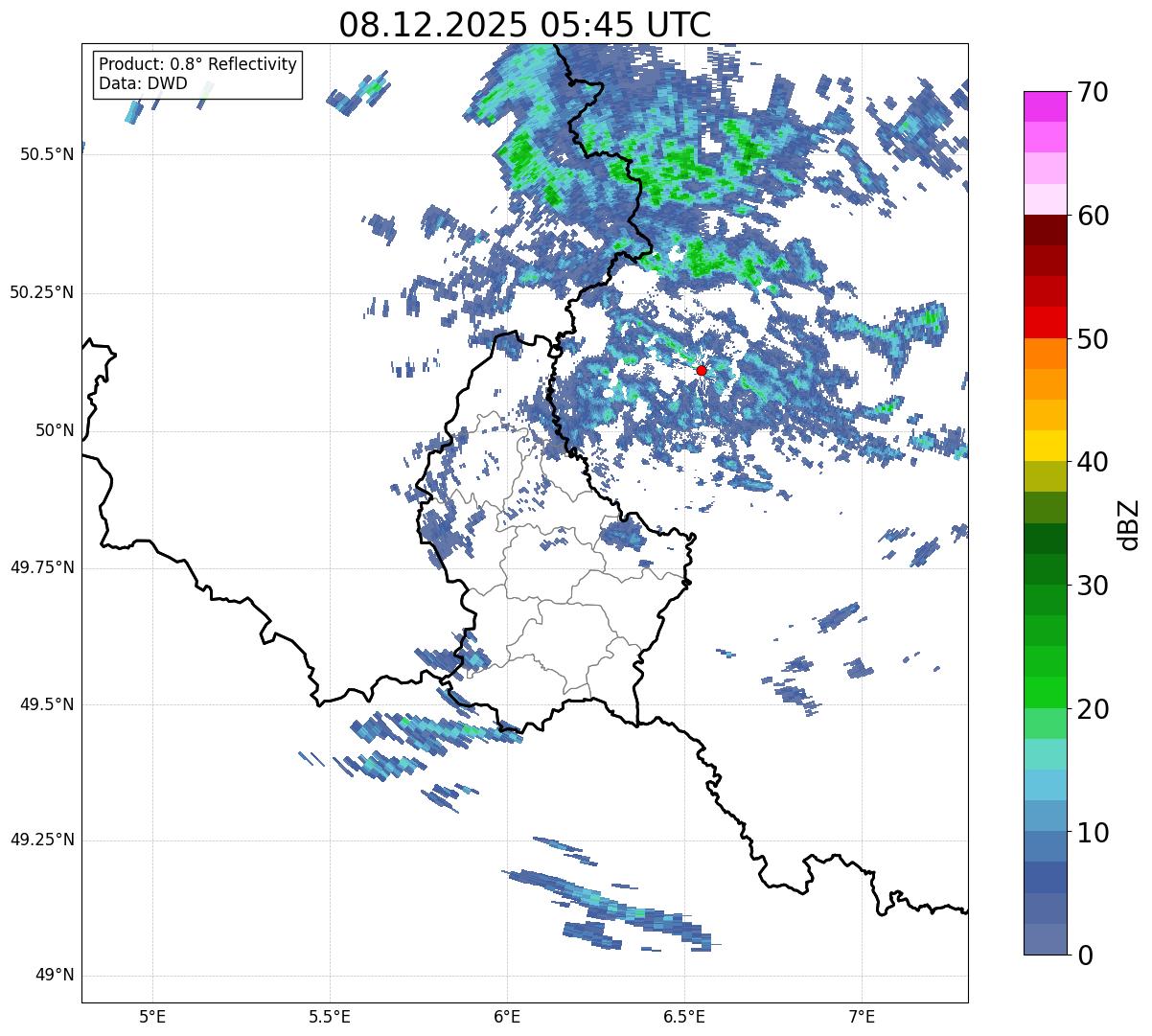The width and height of the screenshot is (1152, 1036).
Task: Click the latitude label 50°N
Action: pyautogui.click(x=55, y=430)
